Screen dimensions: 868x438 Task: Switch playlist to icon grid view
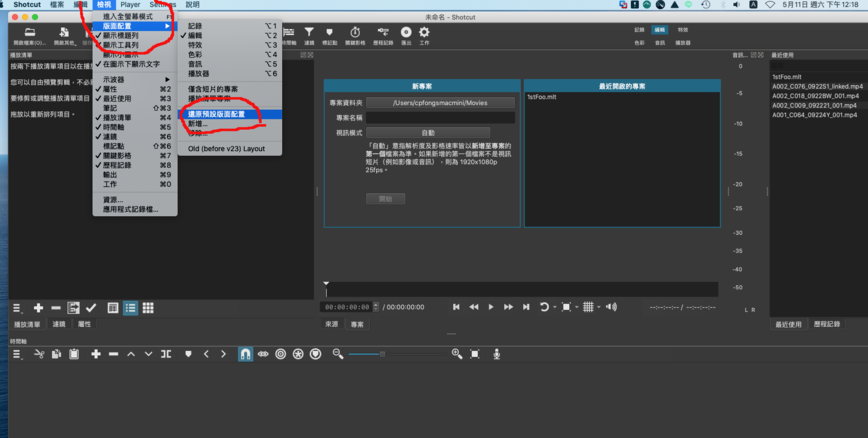pyautogui.click(x=149, y=308)
